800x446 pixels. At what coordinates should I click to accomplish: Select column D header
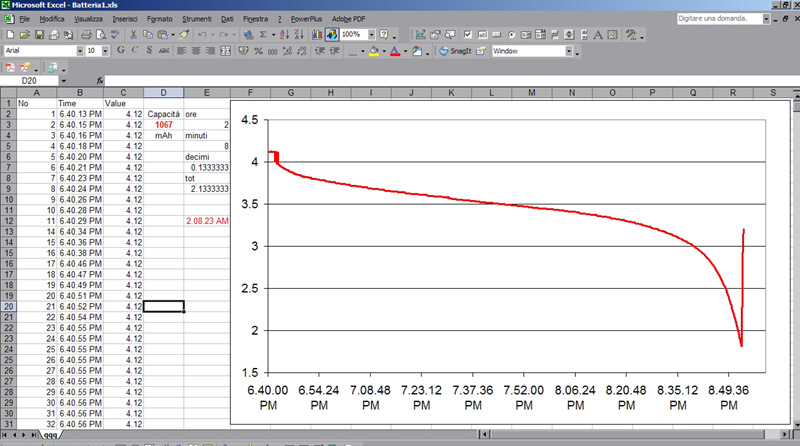[163, 92]
